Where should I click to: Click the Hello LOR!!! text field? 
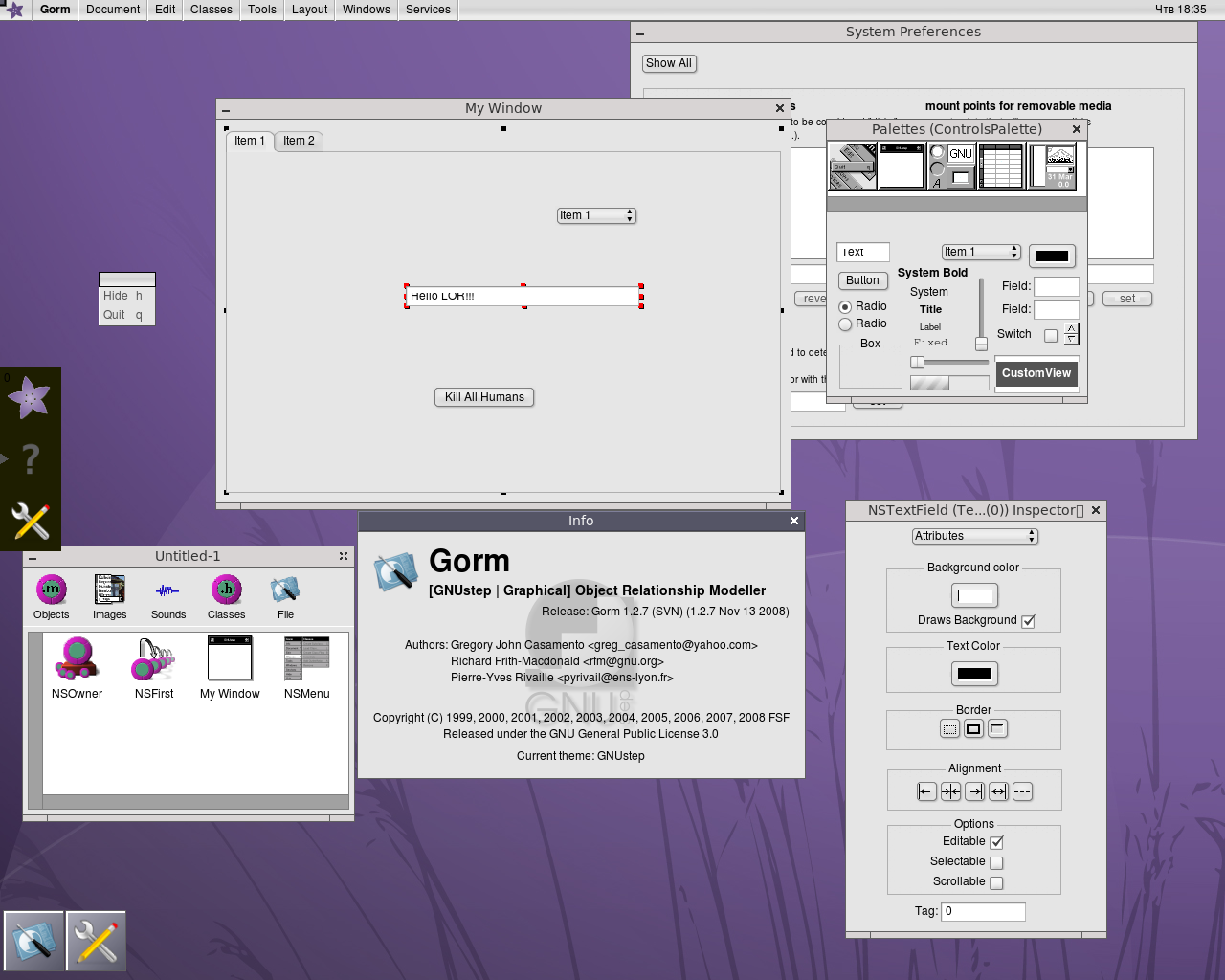(523, 297)
